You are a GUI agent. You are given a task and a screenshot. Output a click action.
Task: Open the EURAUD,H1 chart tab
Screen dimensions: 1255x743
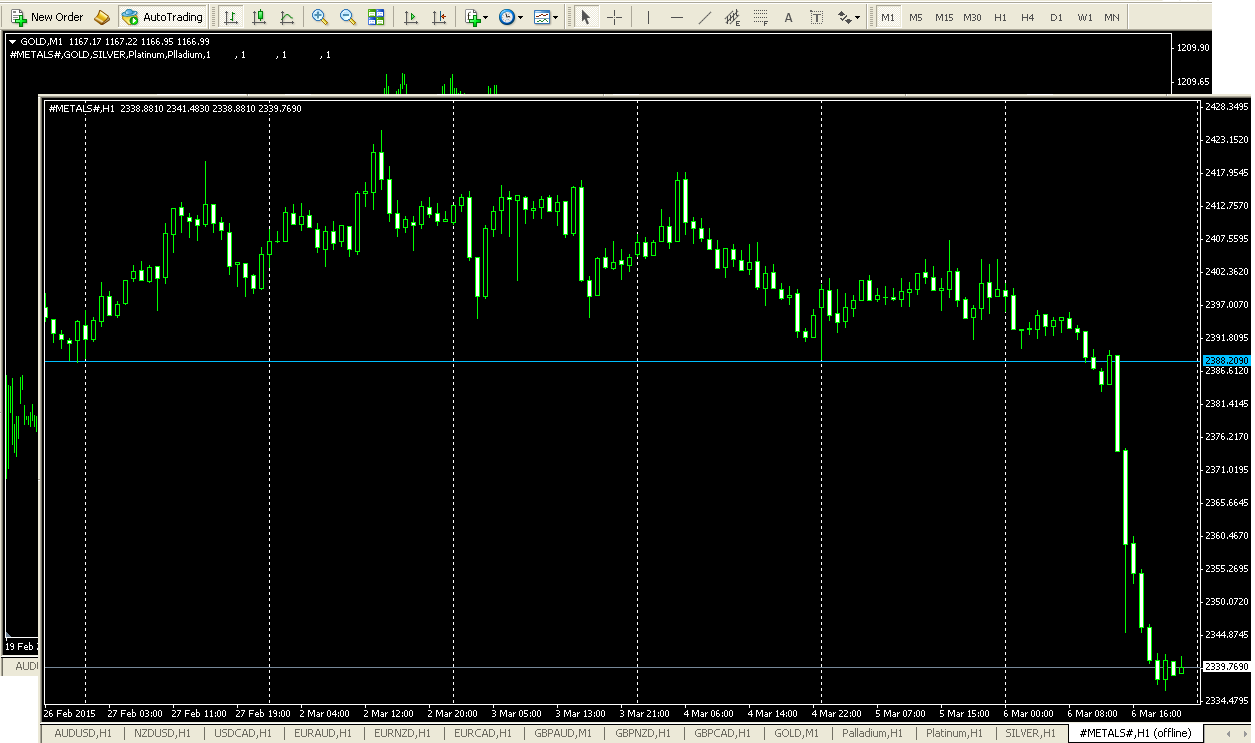(x=321, y=733)
